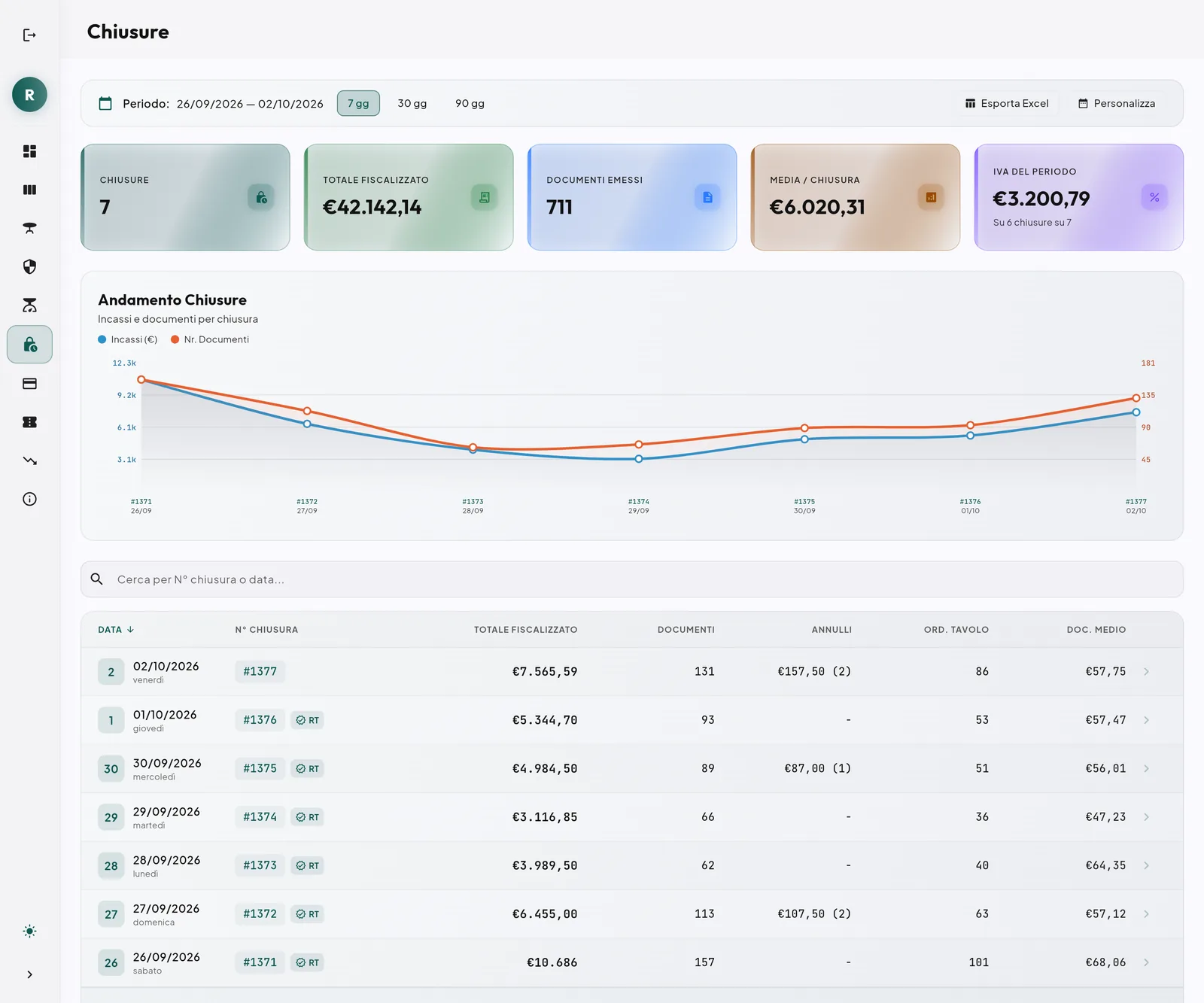This screenshot has height=1003, width=1204.
Task: Expand row chevron for chiusura #1377
Action: point(1146,672)
